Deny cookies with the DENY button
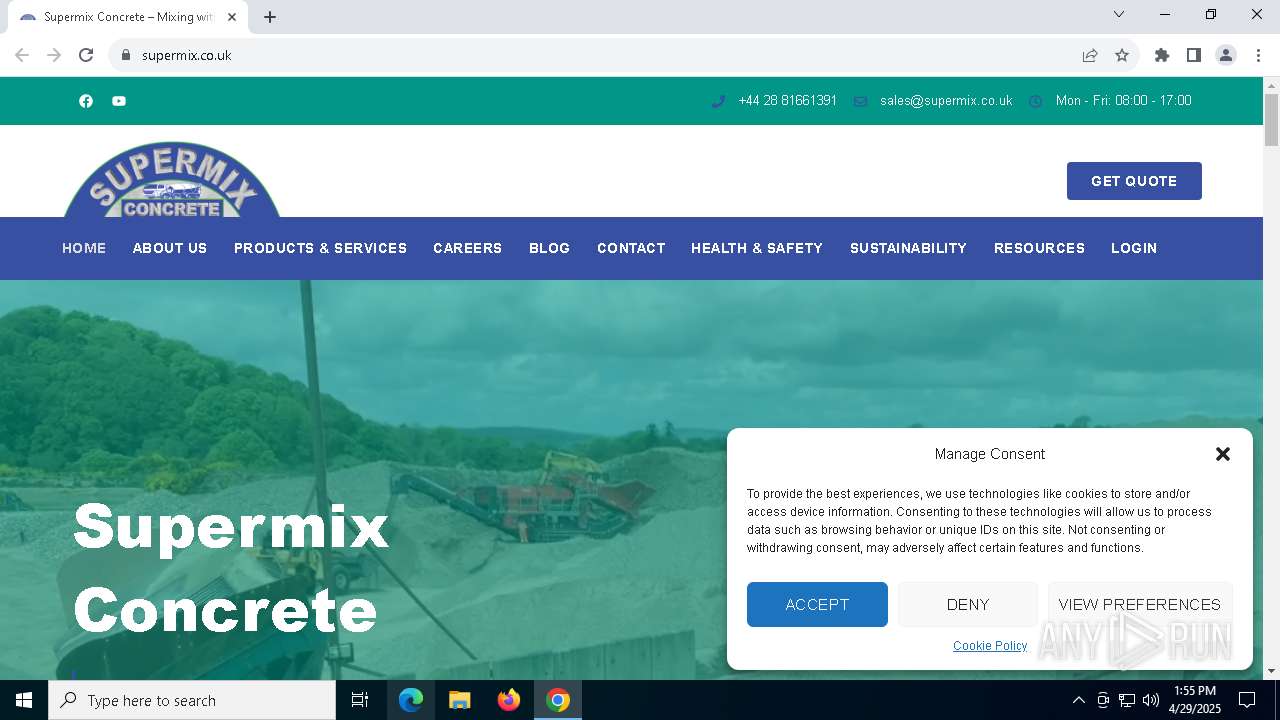Image resolution: width=1280 pixels, height=720 pixels. (968, 604)
